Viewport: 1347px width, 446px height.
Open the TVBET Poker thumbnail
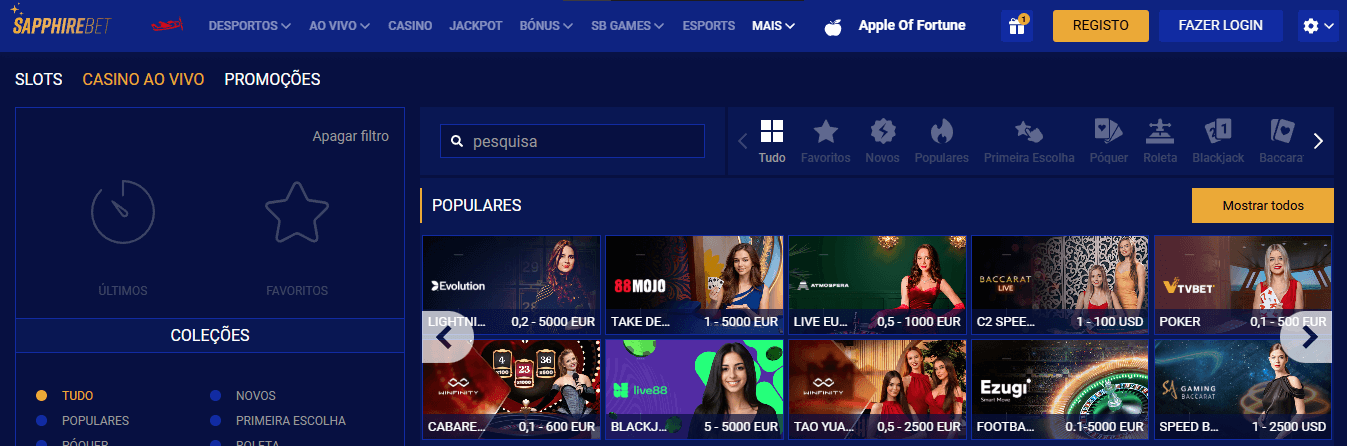[1243, 285]
